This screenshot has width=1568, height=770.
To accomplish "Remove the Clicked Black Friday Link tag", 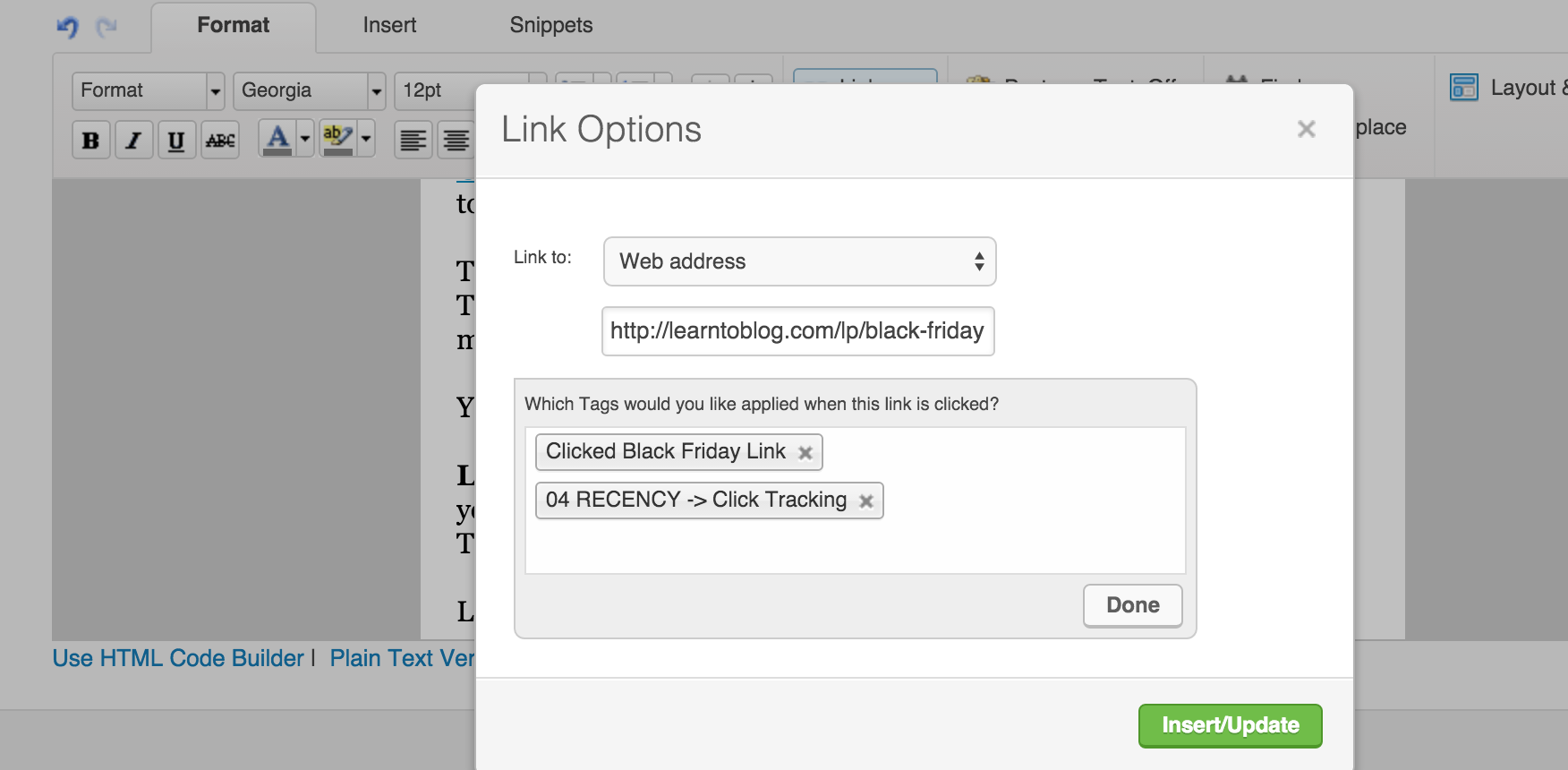I will pyautogui.click(x=805, y=452).
